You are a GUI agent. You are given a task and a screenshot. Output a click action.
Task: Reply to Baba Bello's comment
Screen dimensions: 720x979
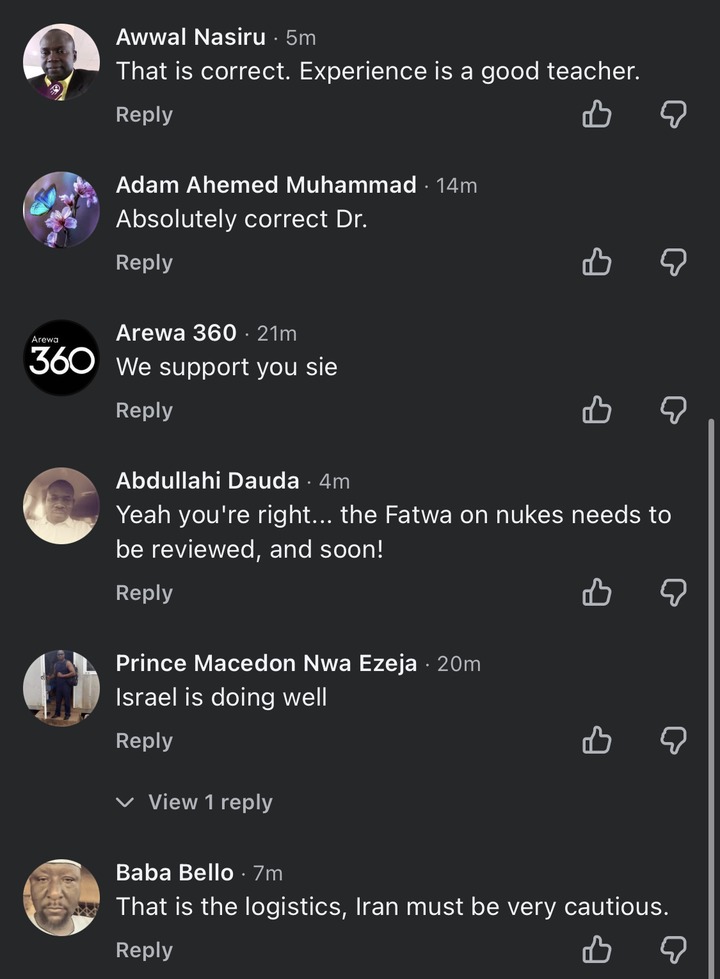click(144, 950)
